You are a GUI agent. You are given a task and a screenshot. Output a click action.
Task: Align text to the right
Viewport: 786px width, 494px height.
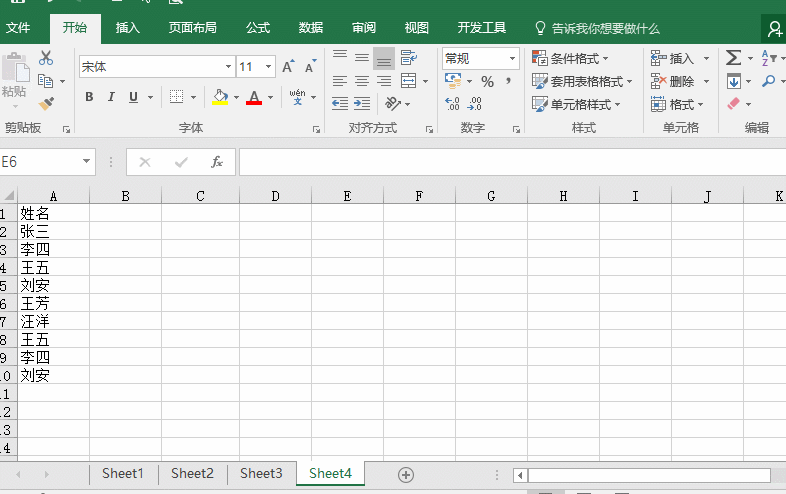384,81
